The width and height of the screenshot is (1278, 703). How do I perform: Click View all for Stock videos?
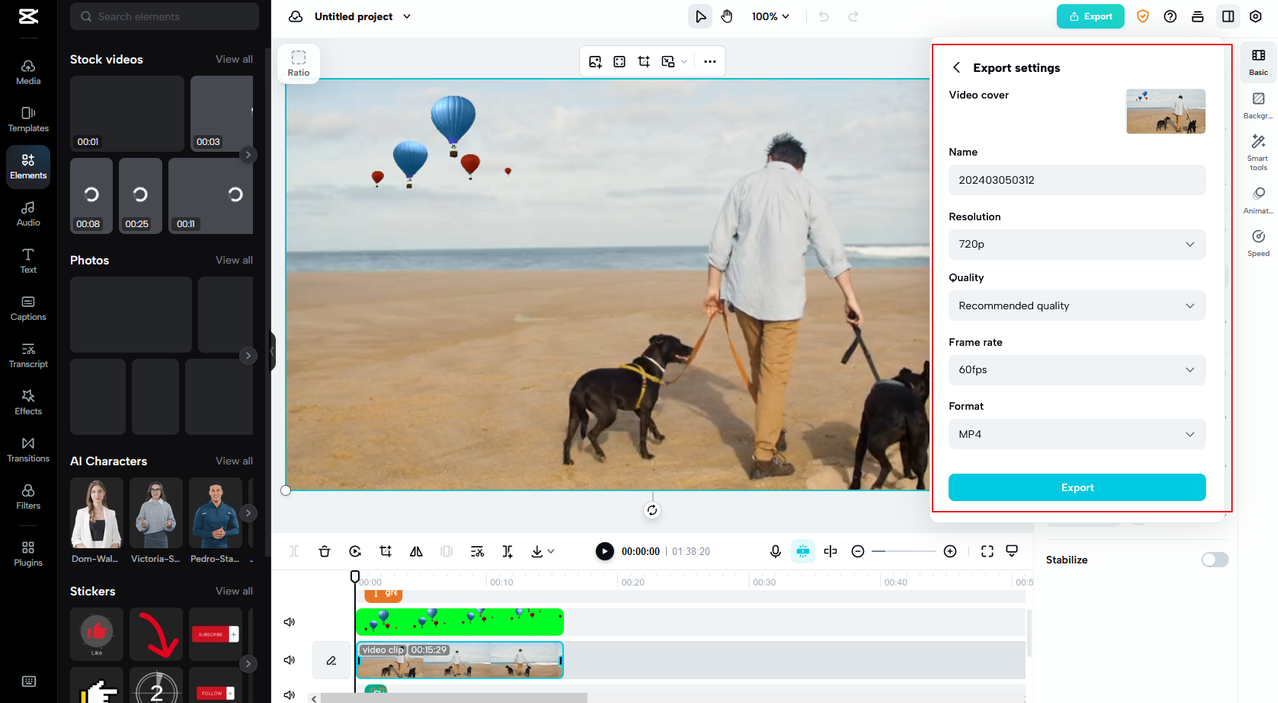pyautogui.click(x=234, y=59)
